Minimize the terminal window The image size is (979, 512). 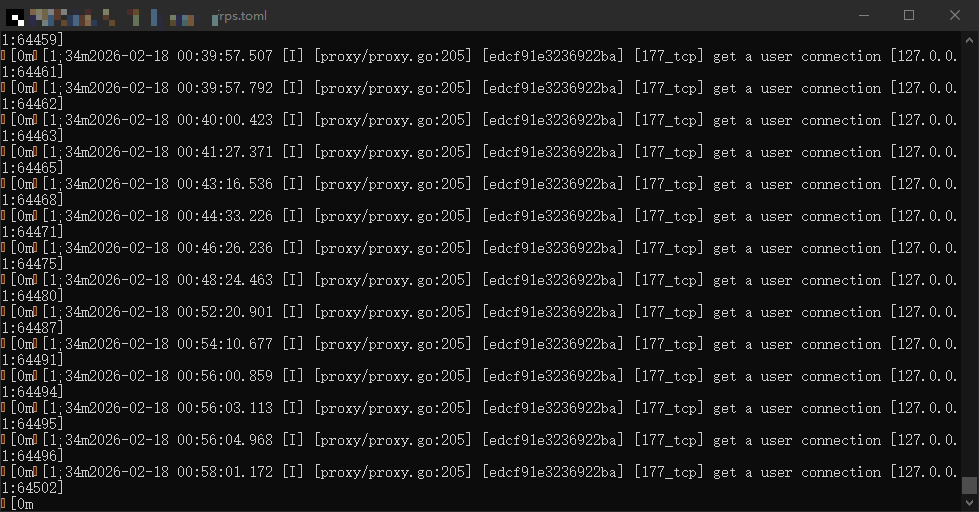pyautogui.click(x=864, y=16)
